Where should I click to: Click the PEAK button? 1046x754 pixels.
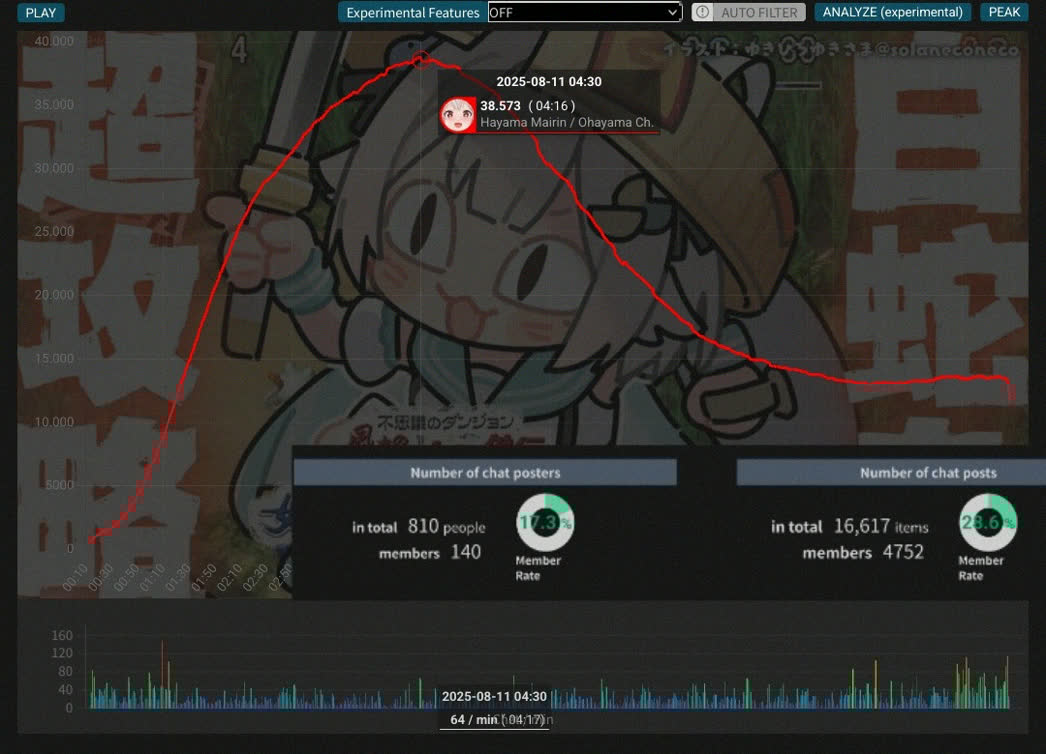pos(1004,13)
